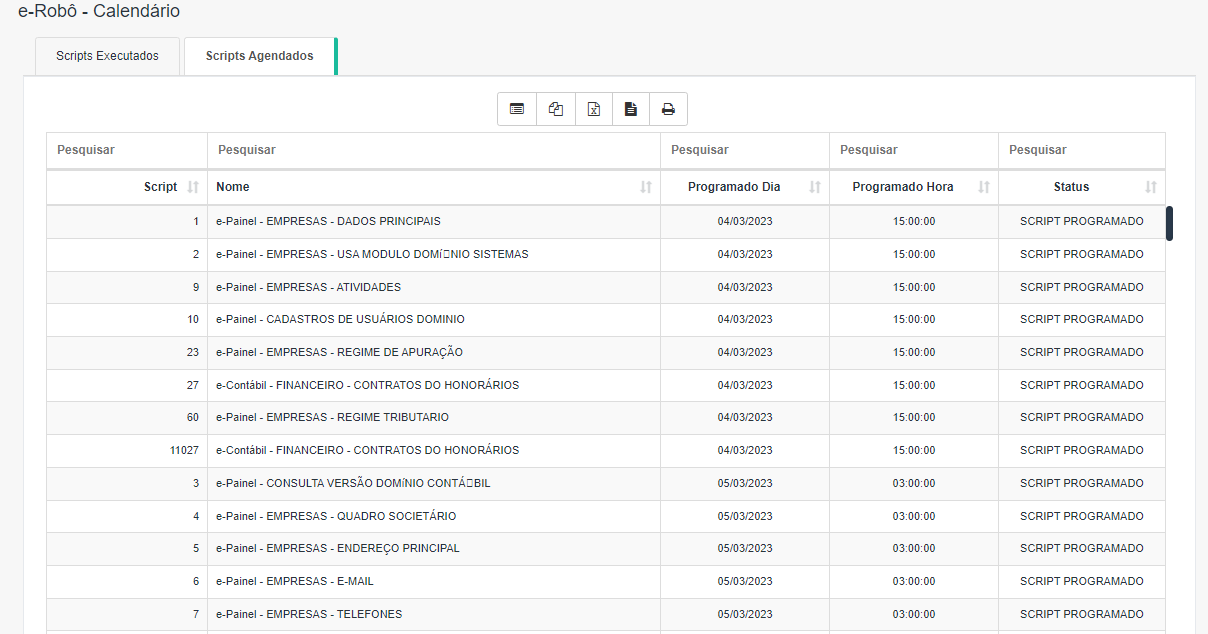Sort using the Nome column sort arrows

tap(646, 187)
